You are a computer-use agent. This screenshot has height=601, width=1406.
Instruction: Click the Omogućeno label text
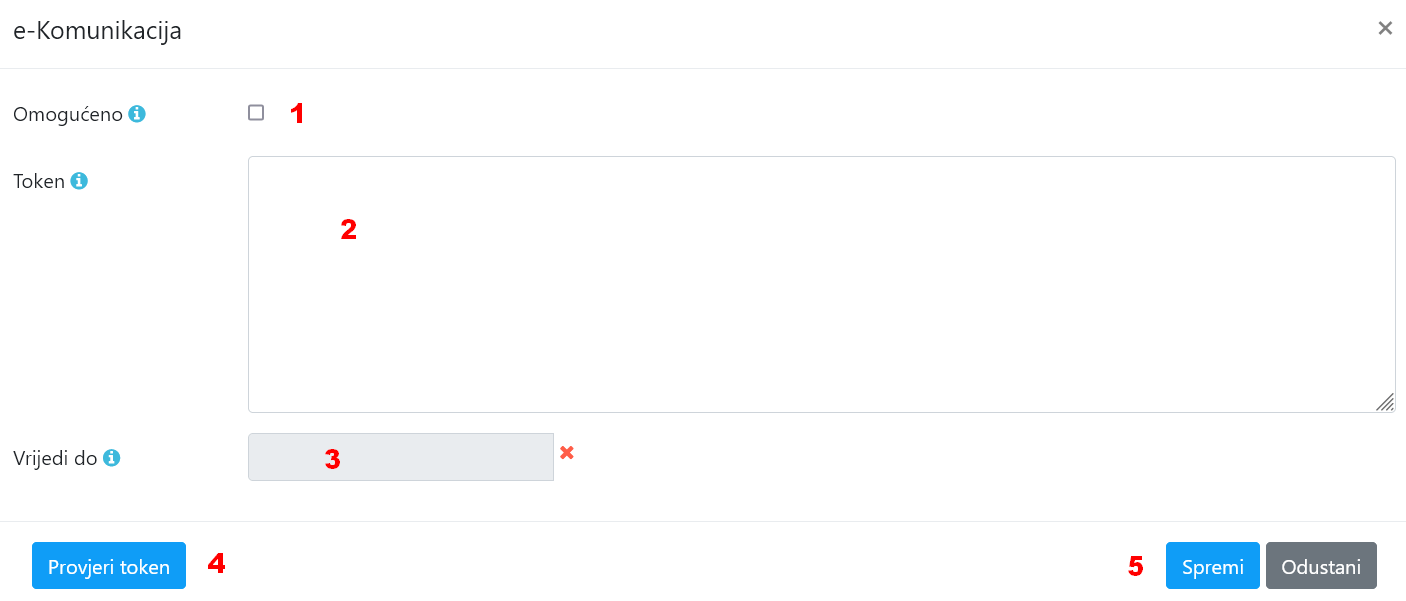pyautogui.click(x=67, y=115)
